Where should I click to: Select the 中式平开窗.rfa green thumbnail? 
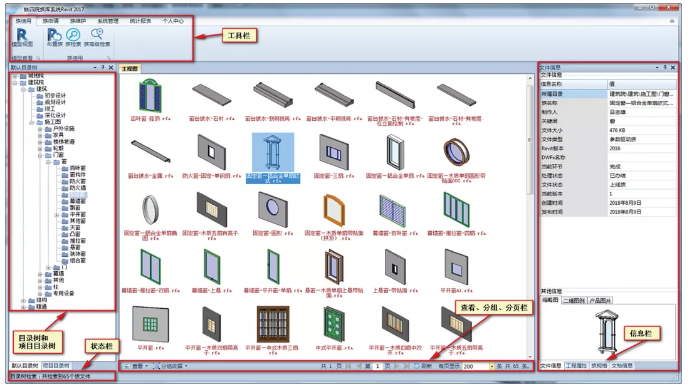[334, 325]
